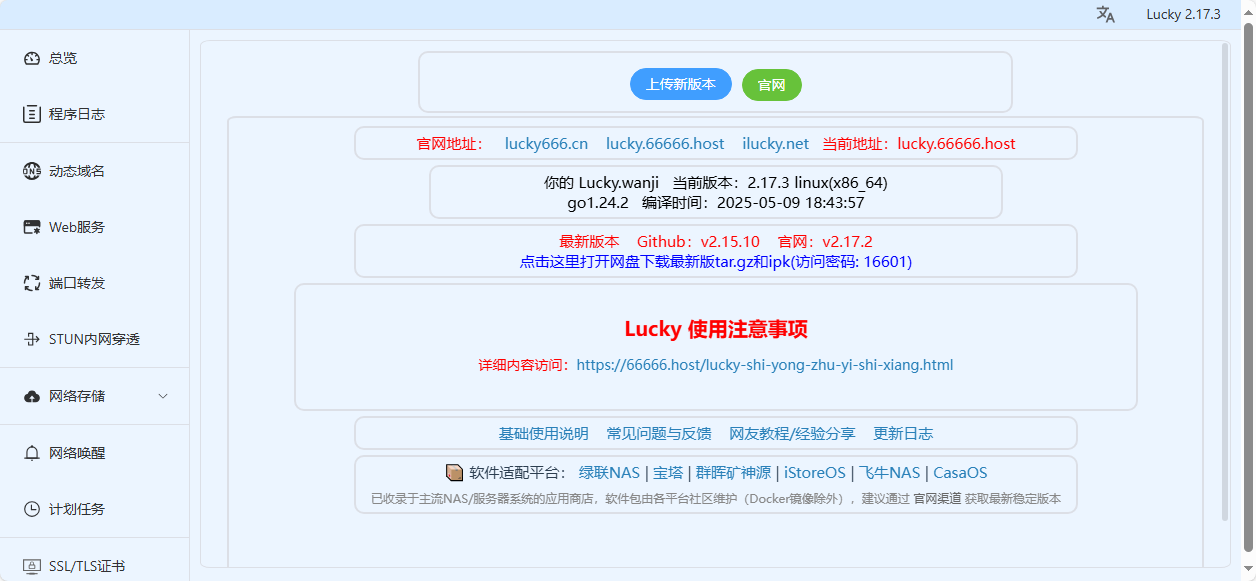
Task: Navigate to 端口转发 page
Action: pyautogui.click(x=94, y=283)
